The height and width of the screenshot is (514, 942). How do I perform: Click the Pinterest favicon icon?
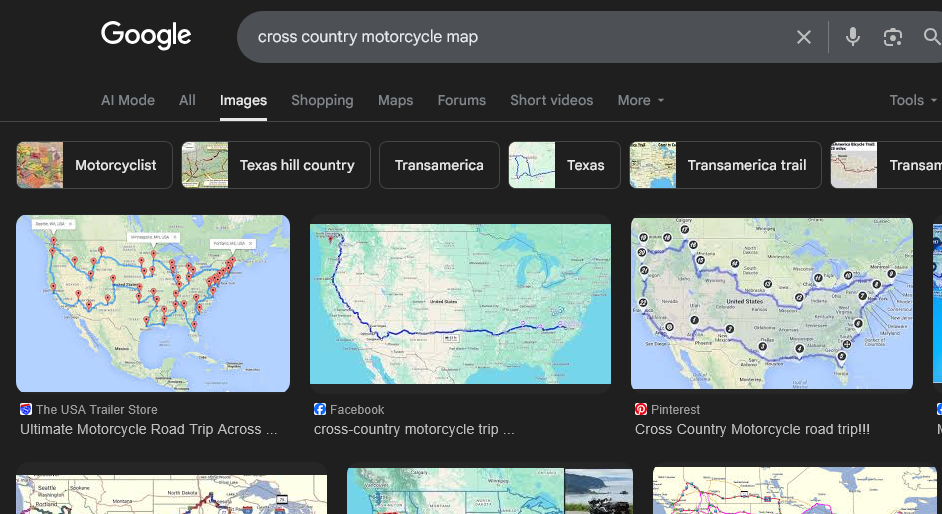pyautogui.click(x=640, y=410)
